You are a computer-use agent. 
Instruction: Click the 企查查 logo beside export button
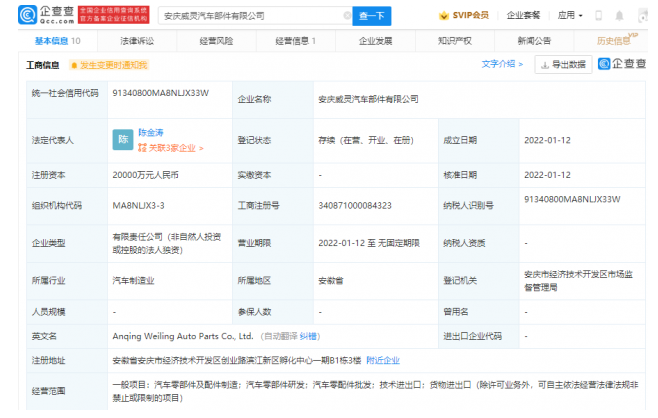click(622, 64)
